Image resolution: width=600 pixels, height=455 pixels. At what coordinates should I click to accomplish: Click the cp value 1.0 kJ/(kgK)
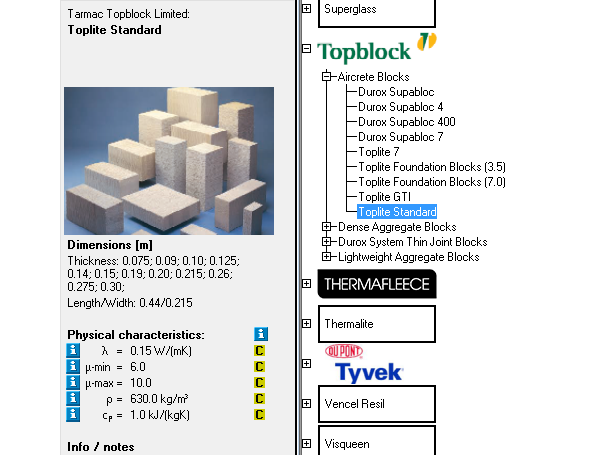click(160, 415)
